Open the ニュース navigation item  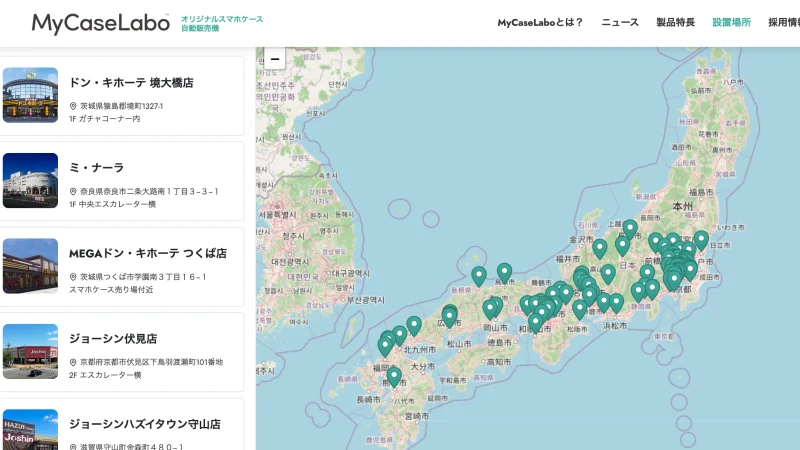point(620,22)
